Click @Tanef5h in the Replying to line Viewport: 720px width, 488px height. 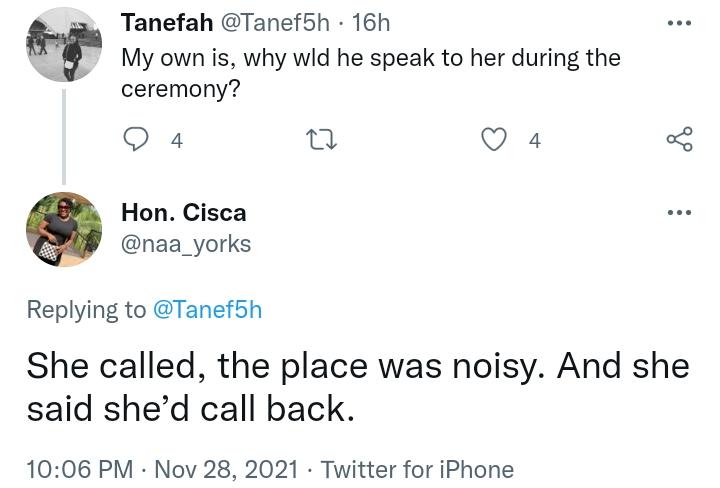(x=207, y=310)
